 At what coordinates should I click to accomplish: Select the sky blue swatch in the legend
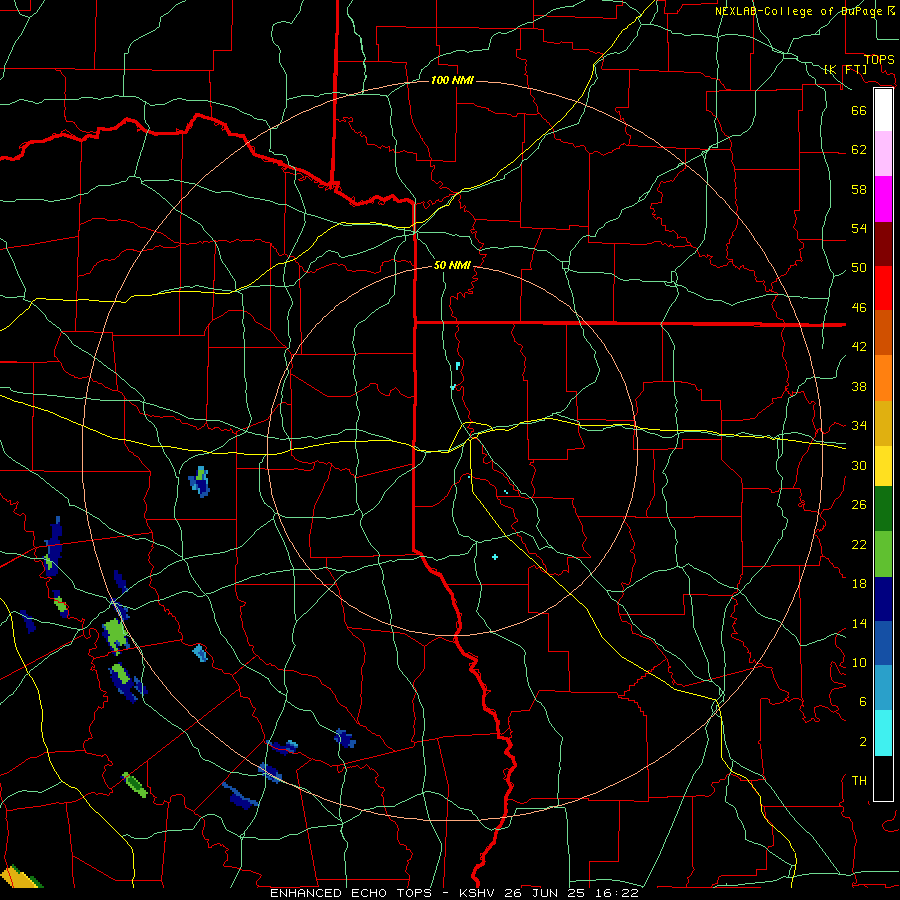883,688
